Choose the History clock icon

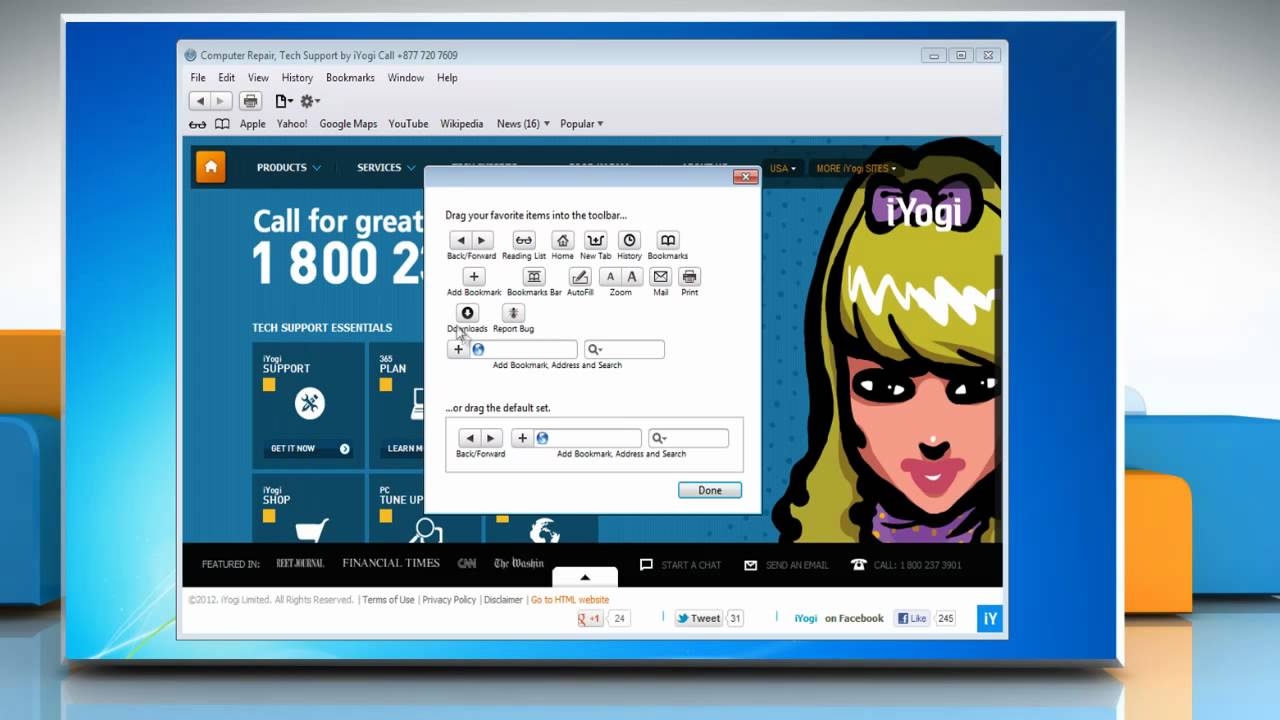(x=629, y=240)
